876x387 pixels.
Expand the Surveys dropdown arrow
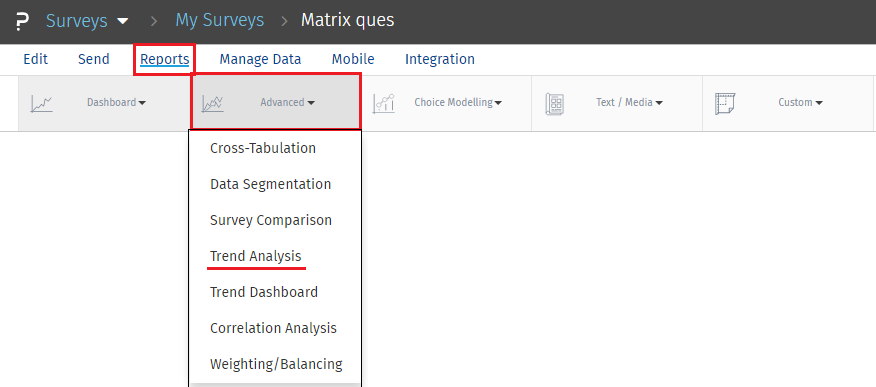point(122,22)
